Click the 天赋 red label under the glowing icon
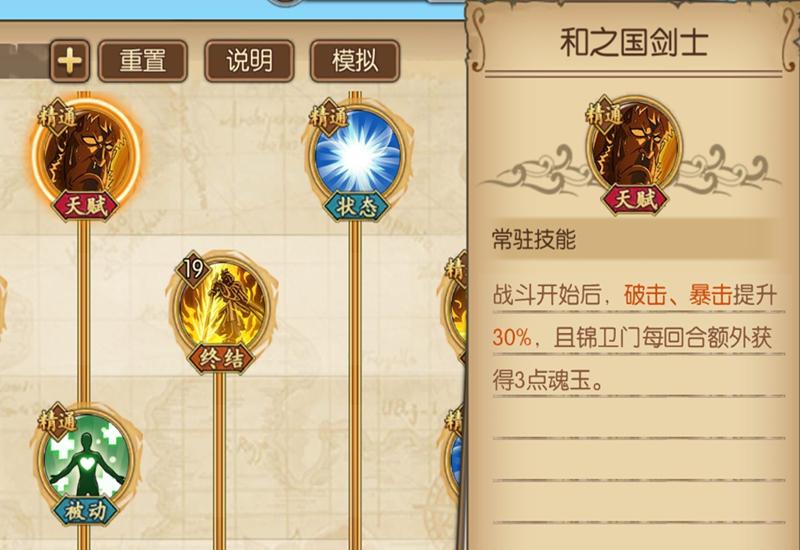 point(86,206)
